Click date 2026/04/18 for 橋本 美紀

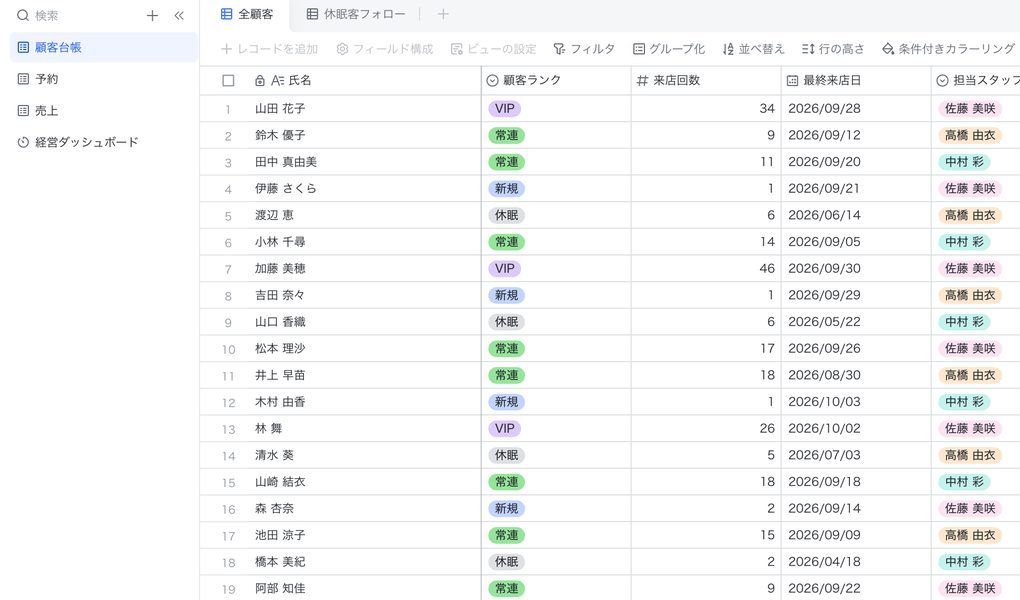point(824,562)
